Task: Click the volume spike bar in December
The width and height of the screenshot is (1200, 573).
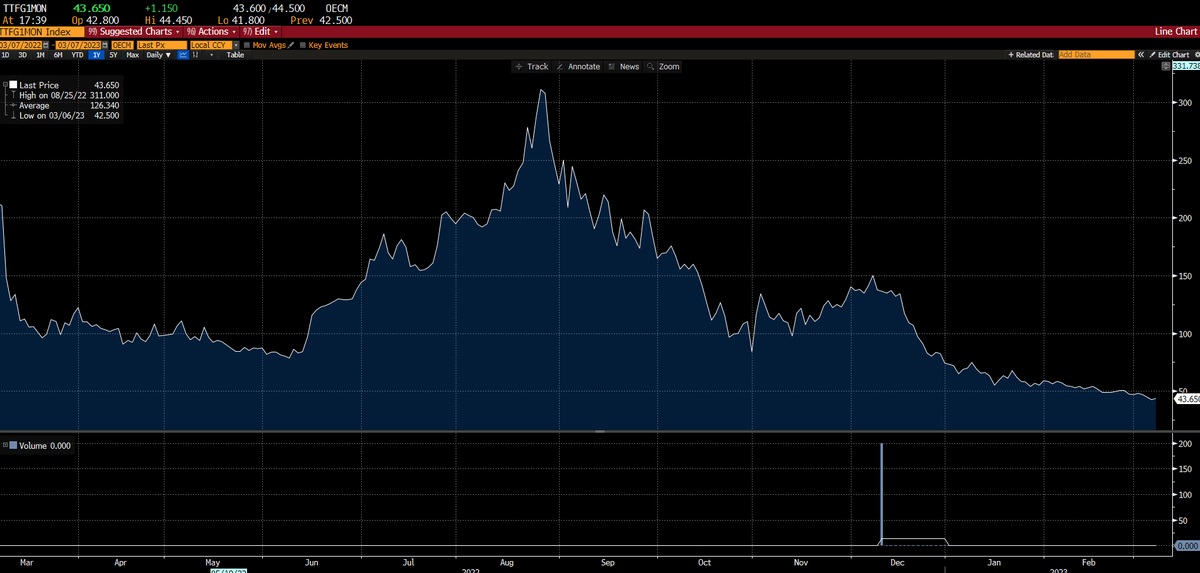Action: (881, 494)
